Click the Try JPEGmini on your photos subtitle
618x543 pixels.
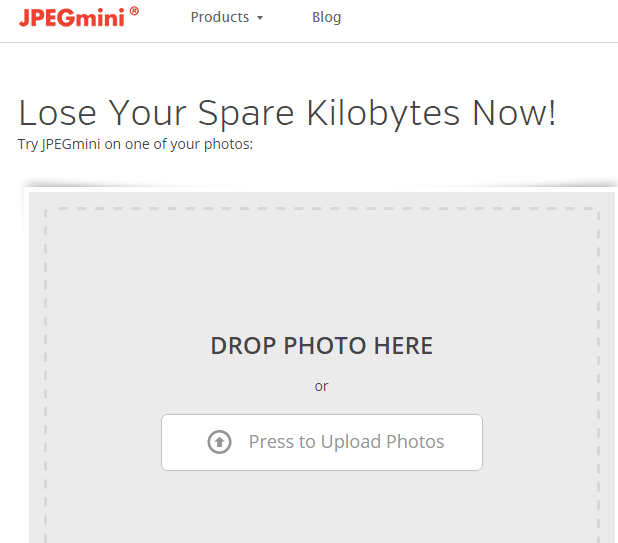click(x=135, y=144)
